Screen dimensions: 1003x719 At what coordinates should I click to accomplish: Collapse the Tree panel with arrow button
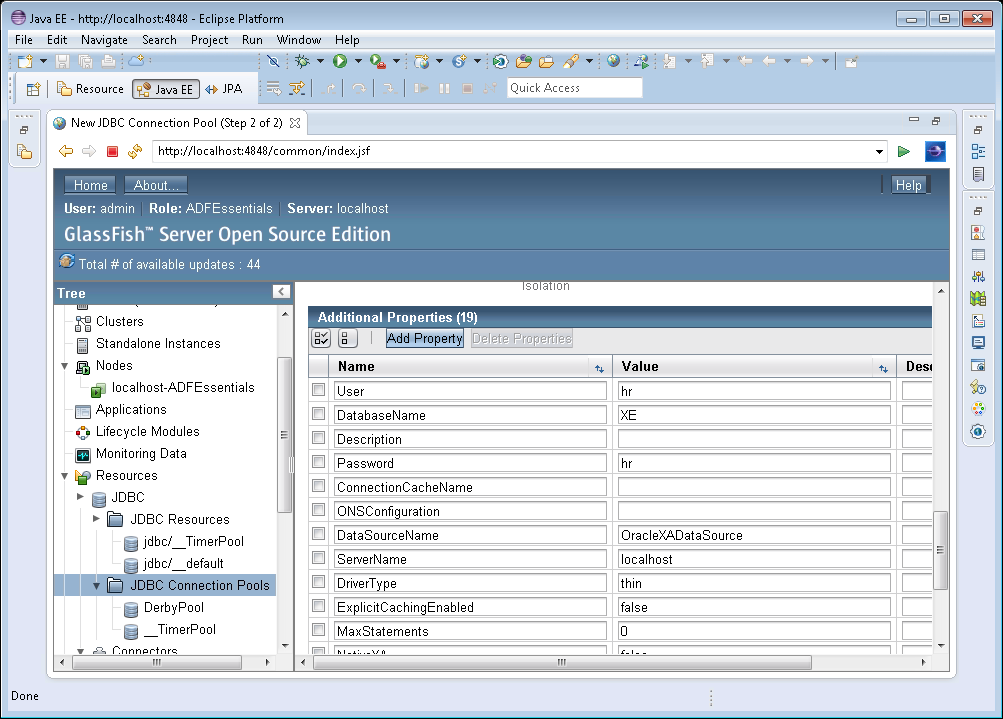[281, 292]
